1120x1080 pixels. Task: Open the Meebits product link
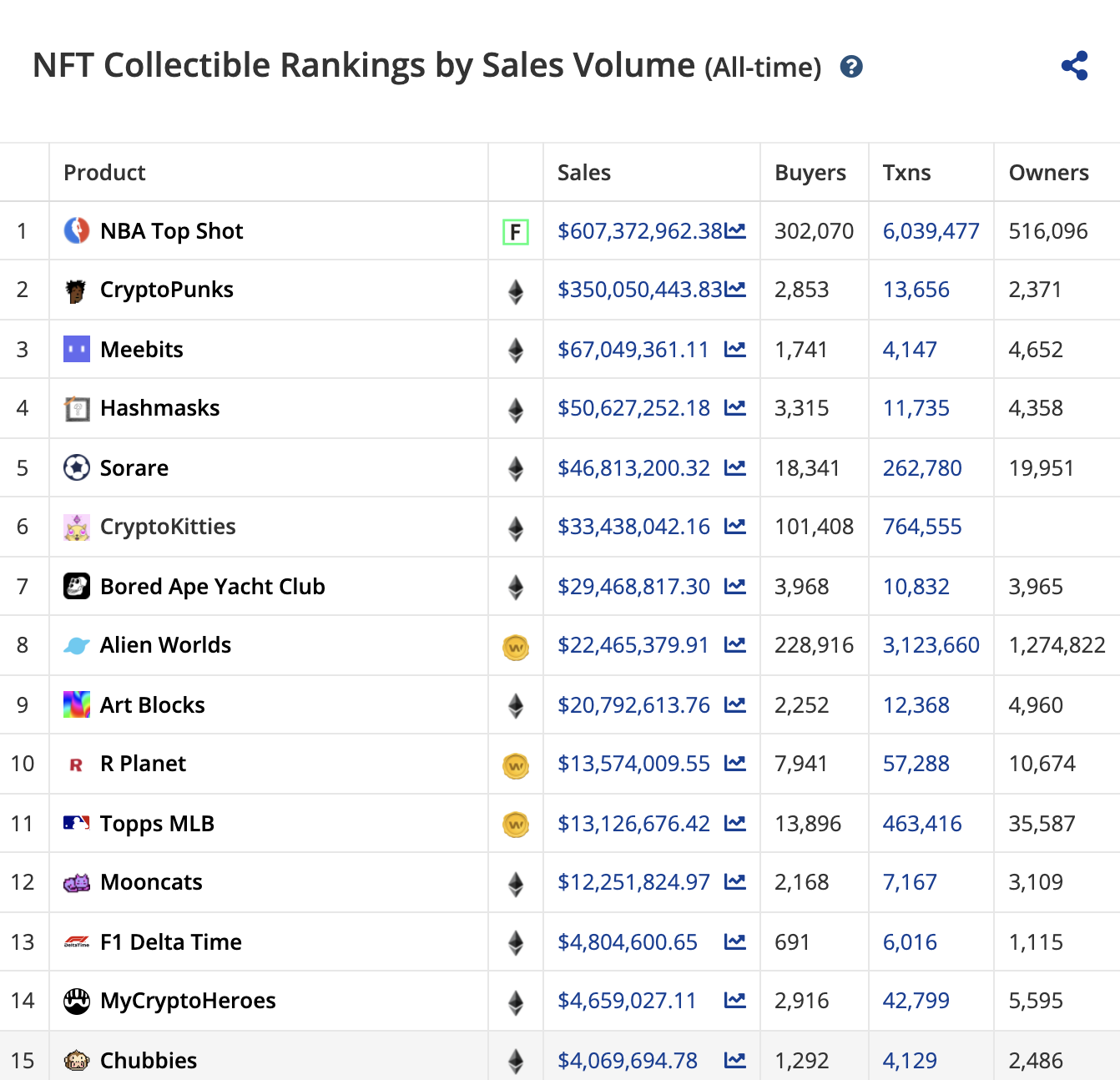coord(142,350)
